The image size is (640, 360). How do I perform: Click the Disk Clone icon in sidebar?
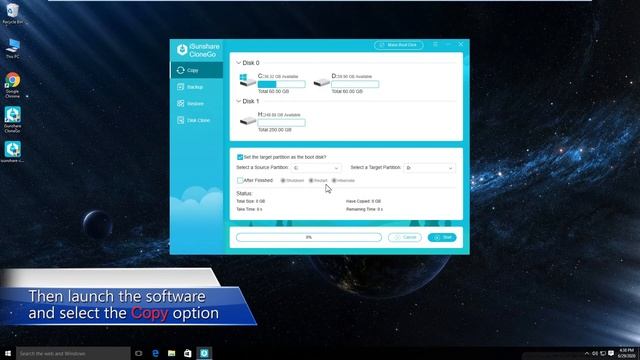click(x=181, y=120)
